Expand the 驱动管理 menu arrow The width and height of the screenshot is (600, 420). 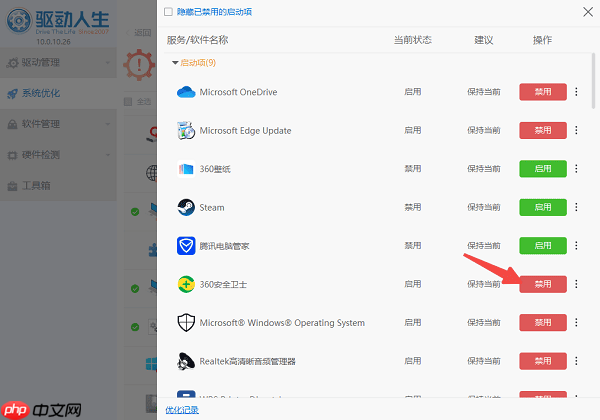(x=108, y=62)
